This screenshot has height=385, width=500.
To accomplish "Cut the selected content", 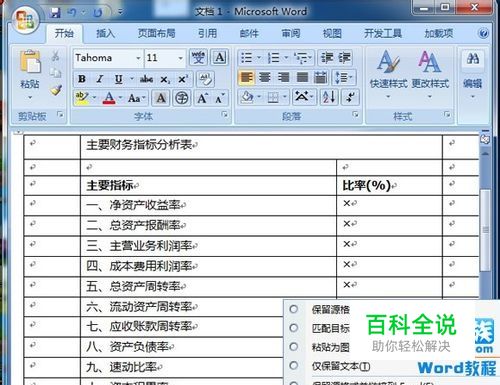I will [x=55, y=56].
